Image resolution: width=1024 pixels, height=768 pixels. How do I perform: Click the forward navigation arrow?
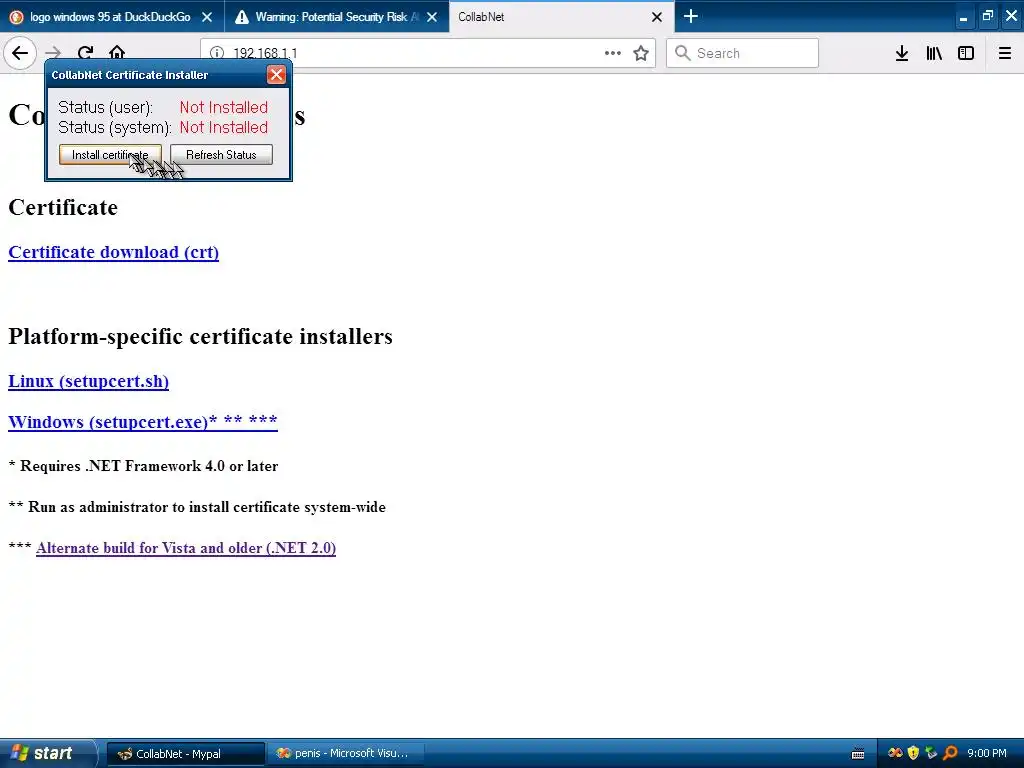tap(53, 53)
